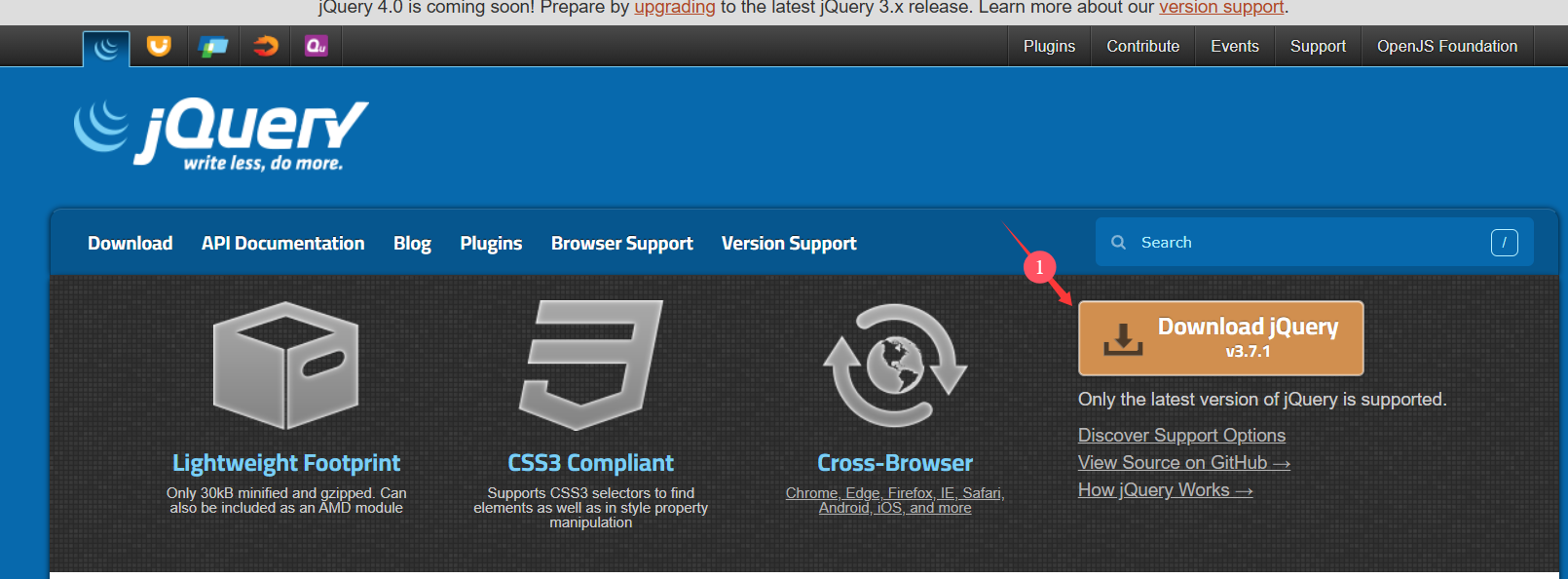Image resolution: width=1568 pixels, height=579 pixels.
Task: Click the Cross-Browser globe icon
Action: click(895, 366)
